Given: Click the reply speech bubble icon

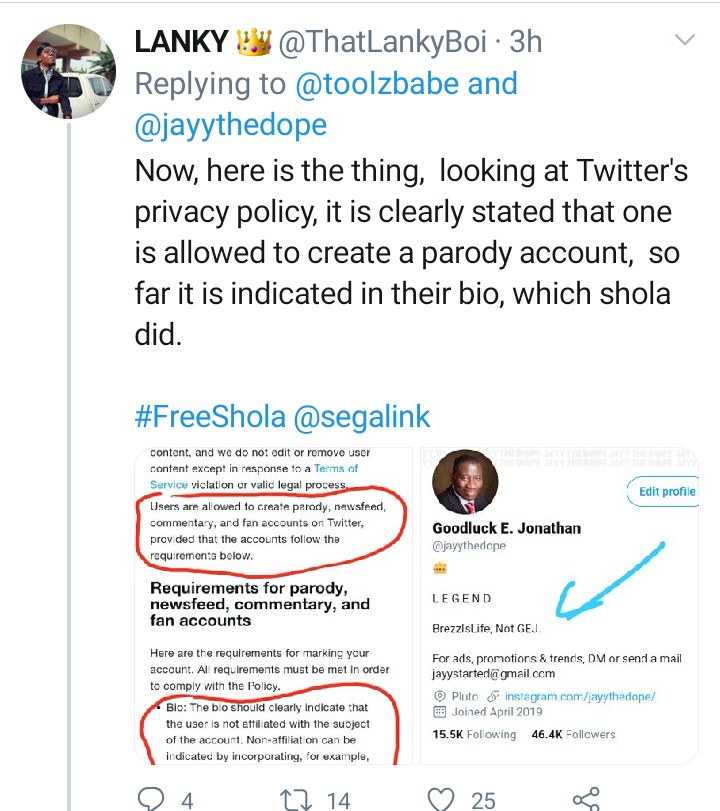Looking at the screenshot, I should (x=152, y=797).
